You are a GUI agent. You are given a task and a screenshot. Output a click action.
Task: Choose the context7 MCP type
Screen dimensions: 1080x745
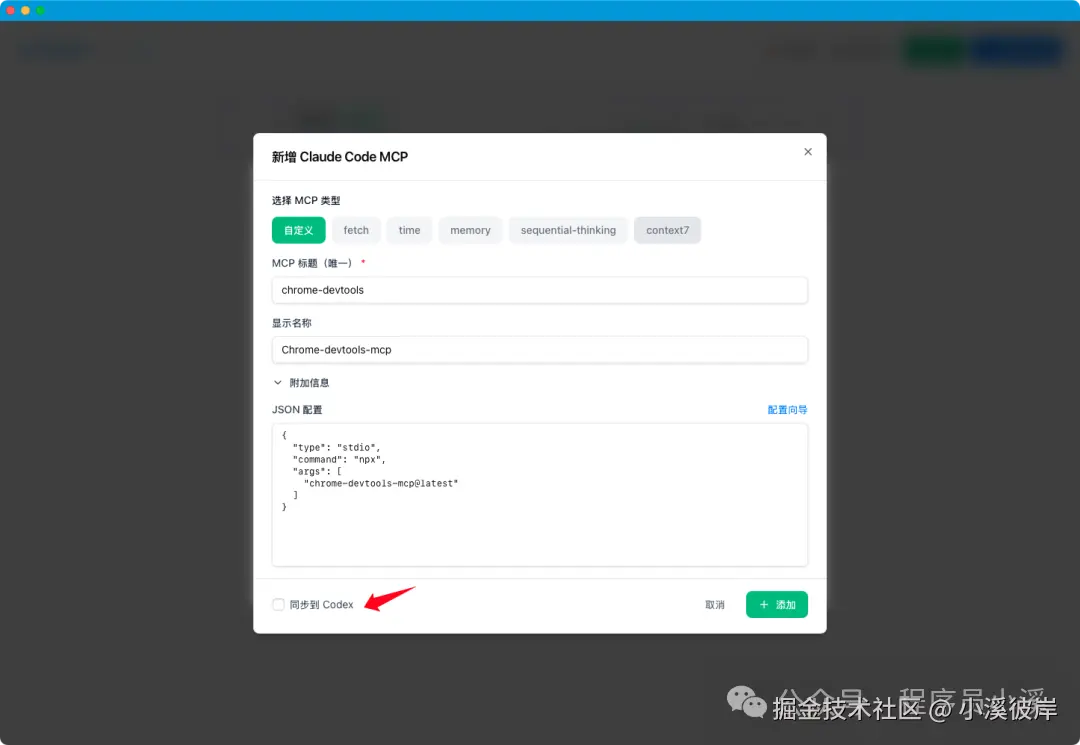667,230
